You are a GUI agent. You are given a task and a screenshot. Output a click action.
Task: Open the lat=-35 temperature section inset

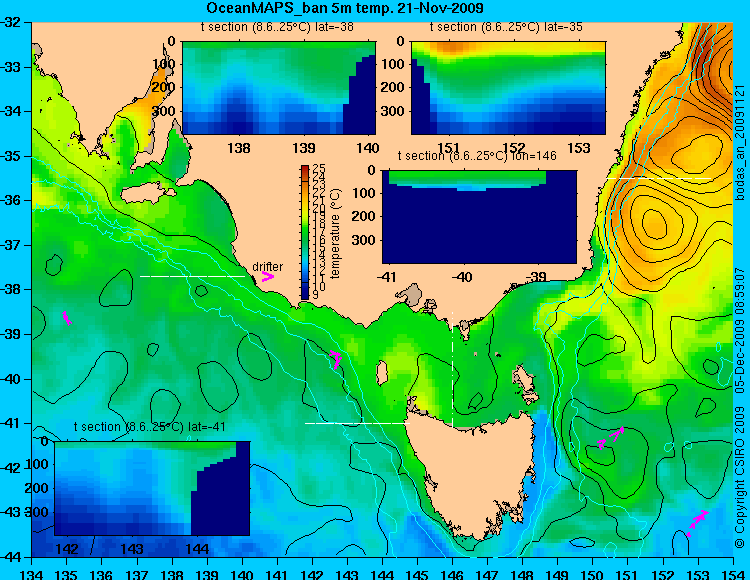pos(508,88)
